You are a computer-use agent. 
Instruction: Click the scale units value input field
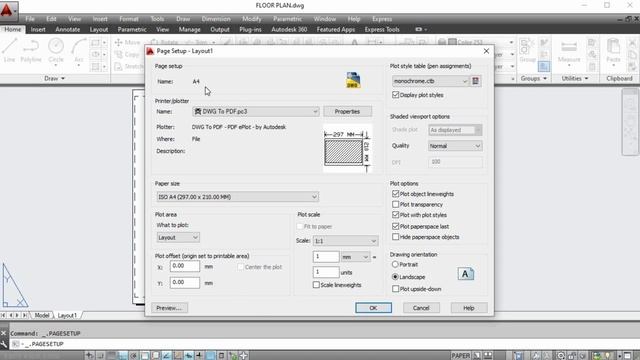pos(326,272)
